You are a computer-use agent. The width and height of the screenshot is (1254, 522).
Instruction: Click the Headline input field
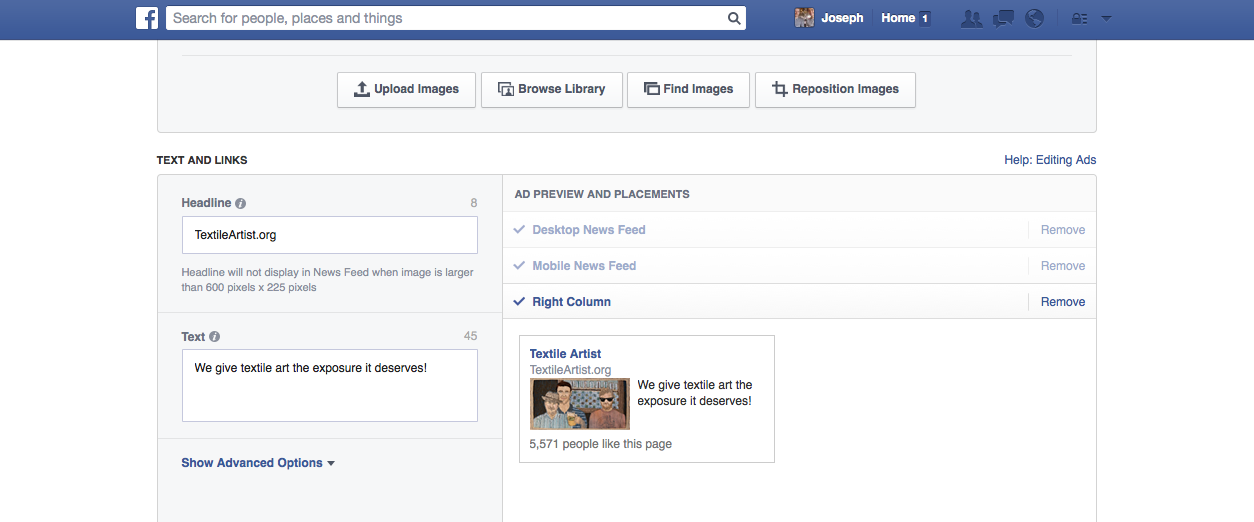point(330,235)
